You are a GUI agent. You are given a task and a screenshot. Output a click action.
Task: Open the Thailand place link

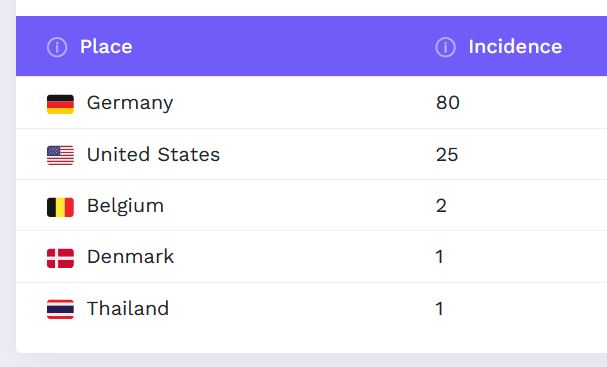coord(128,309)
